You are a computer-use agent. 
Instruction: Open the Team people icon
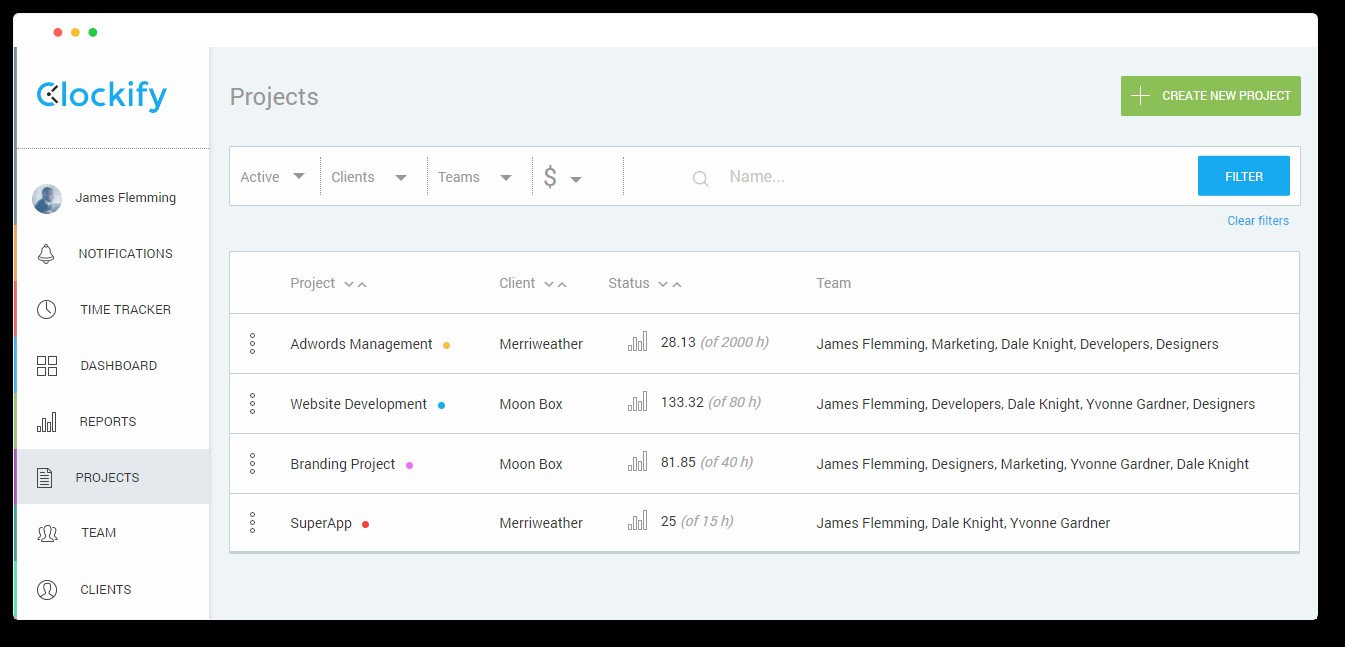pos(46,533)
